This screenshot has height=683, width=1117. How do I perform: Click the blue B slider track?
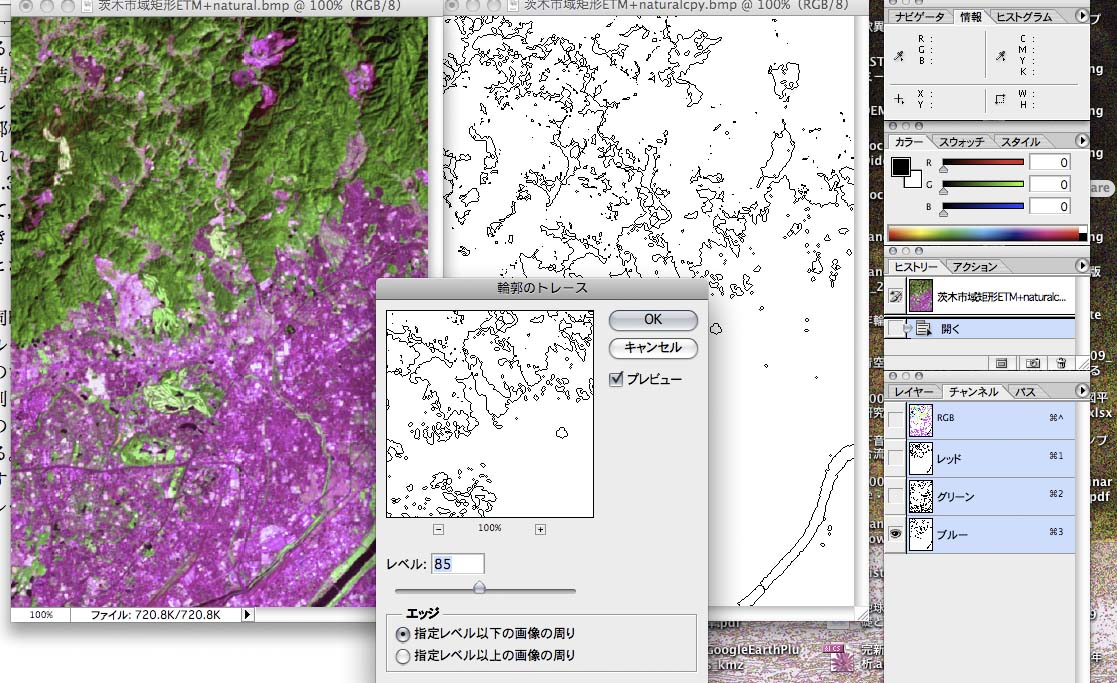coord(983,207)
